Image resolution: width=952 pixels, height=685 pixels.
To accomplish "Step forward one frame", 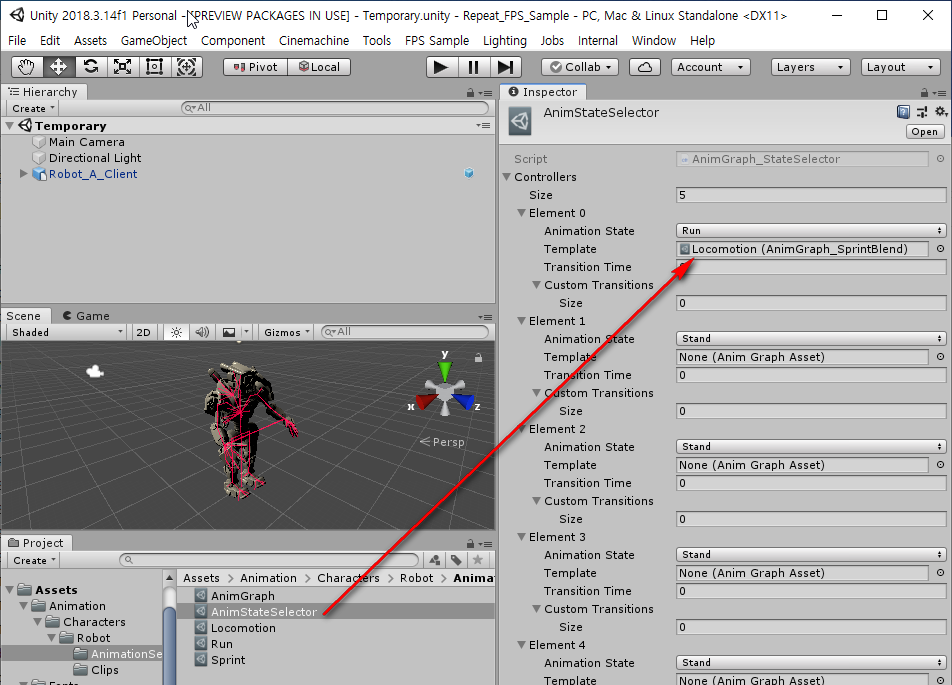I will (x=505, y=67).
